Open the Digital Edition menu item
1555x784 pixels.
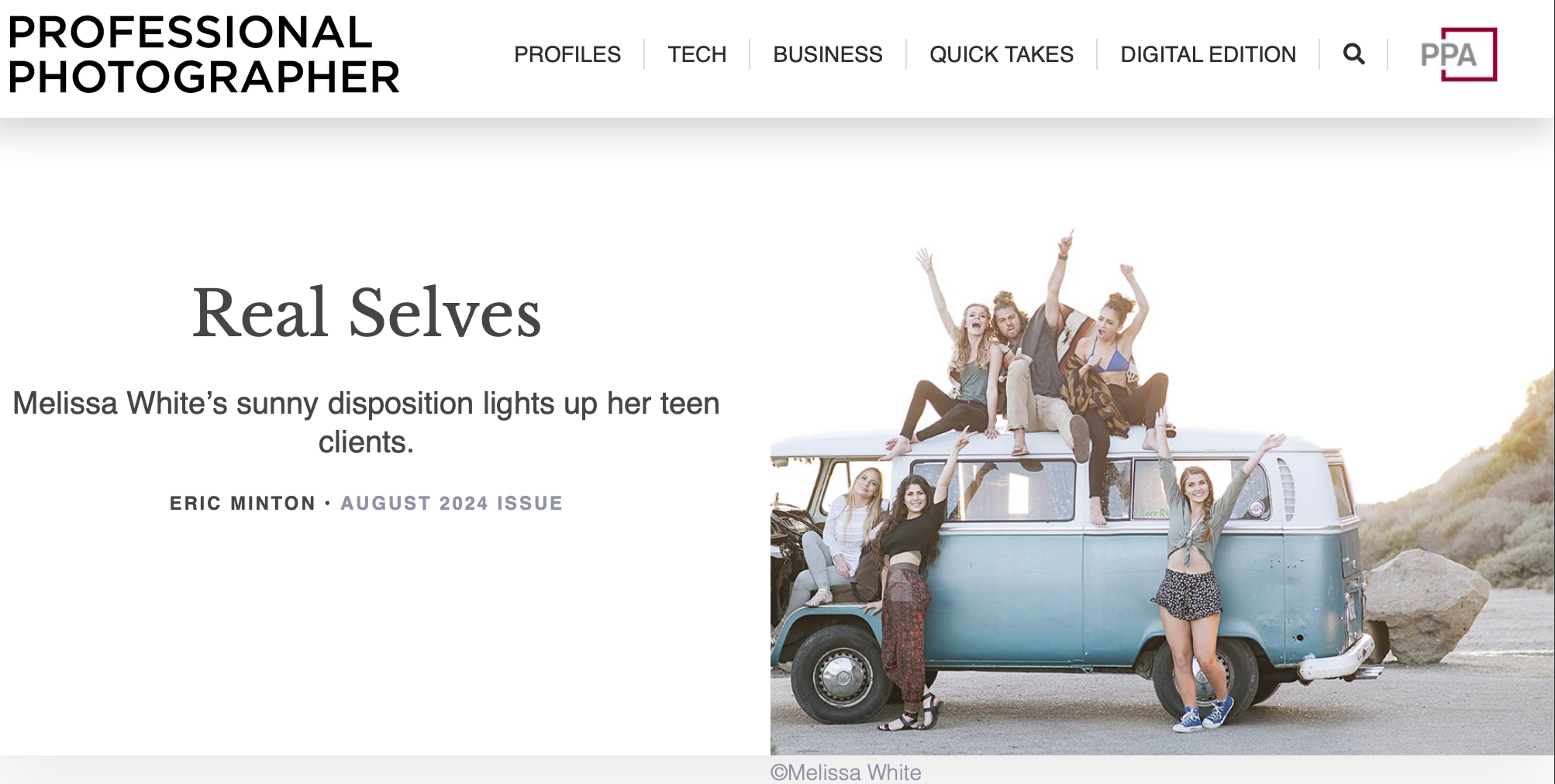1208,54
